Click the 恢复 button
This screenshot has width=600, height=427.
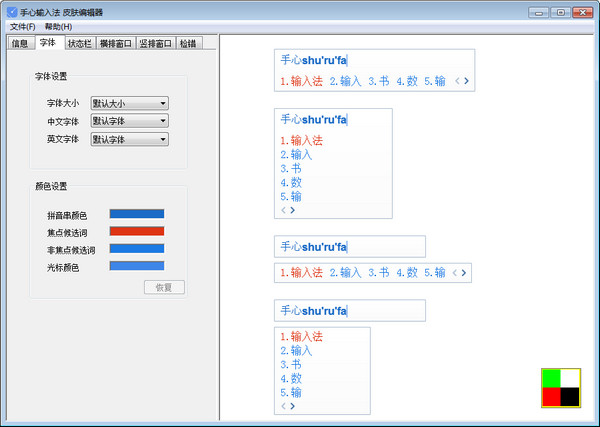click(164, 287)
